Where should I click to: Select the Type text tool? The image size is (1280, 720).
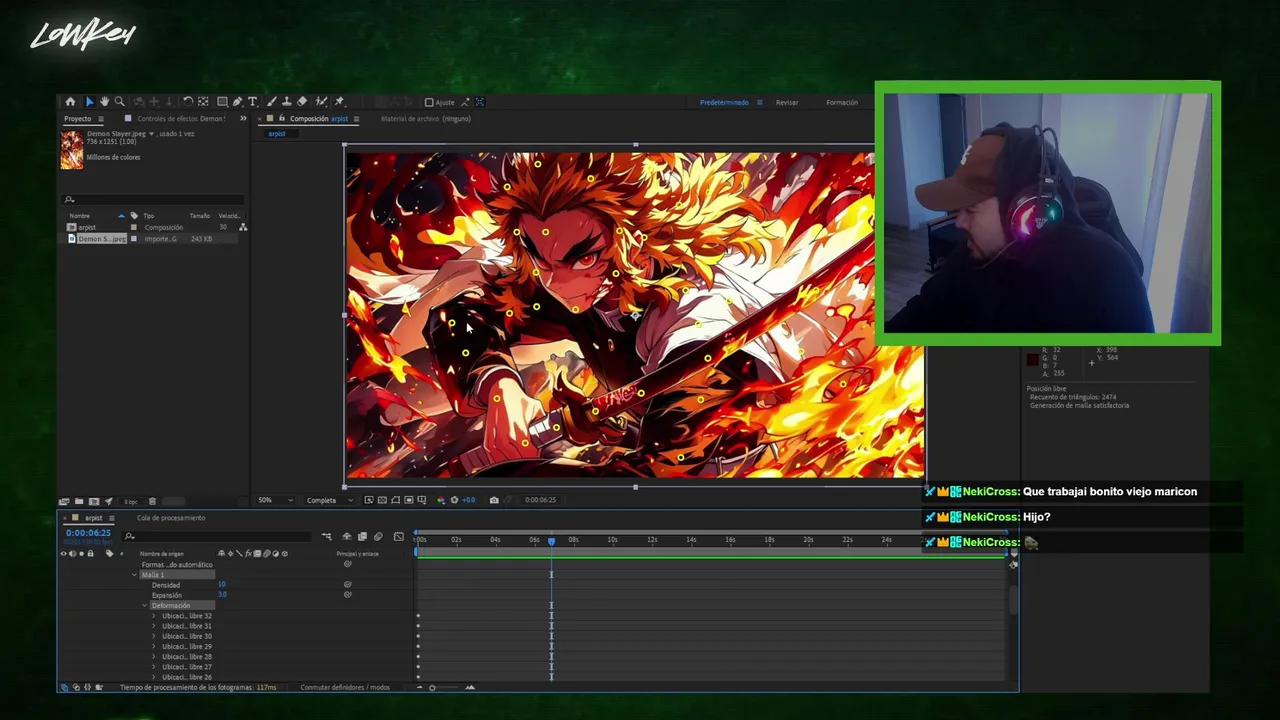point(252,101)
